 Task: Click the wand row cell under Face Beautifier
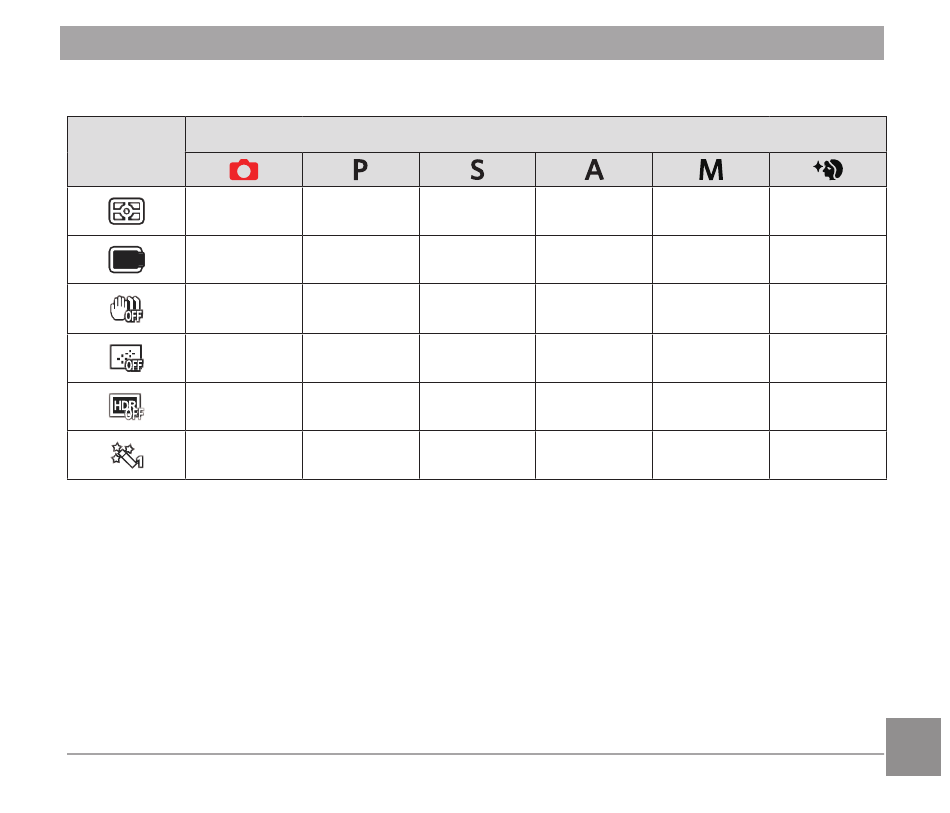828,455
